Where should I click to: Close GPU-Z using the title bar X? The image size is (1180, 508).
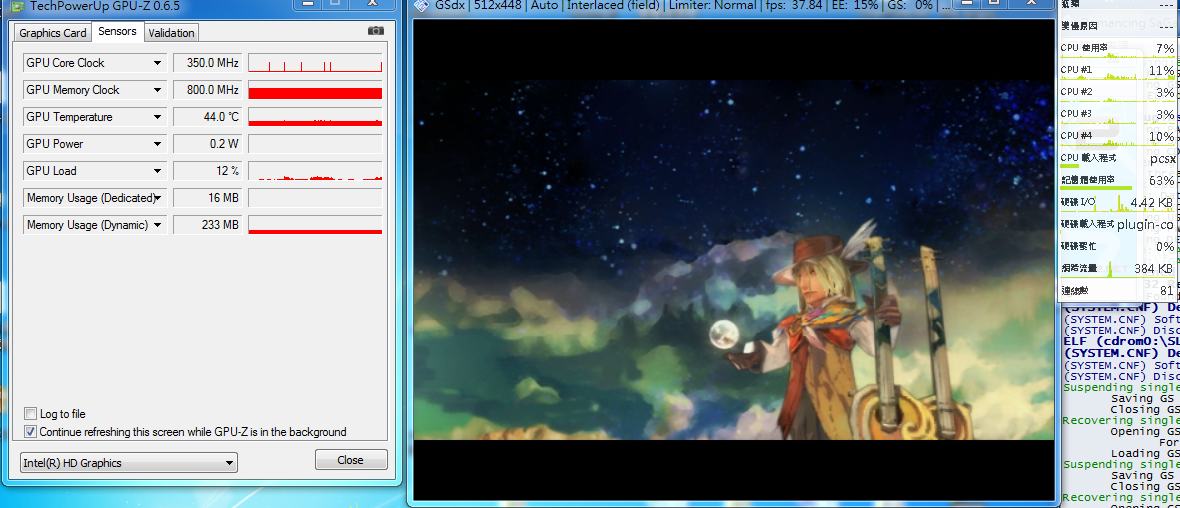click(x=372, y=3)
